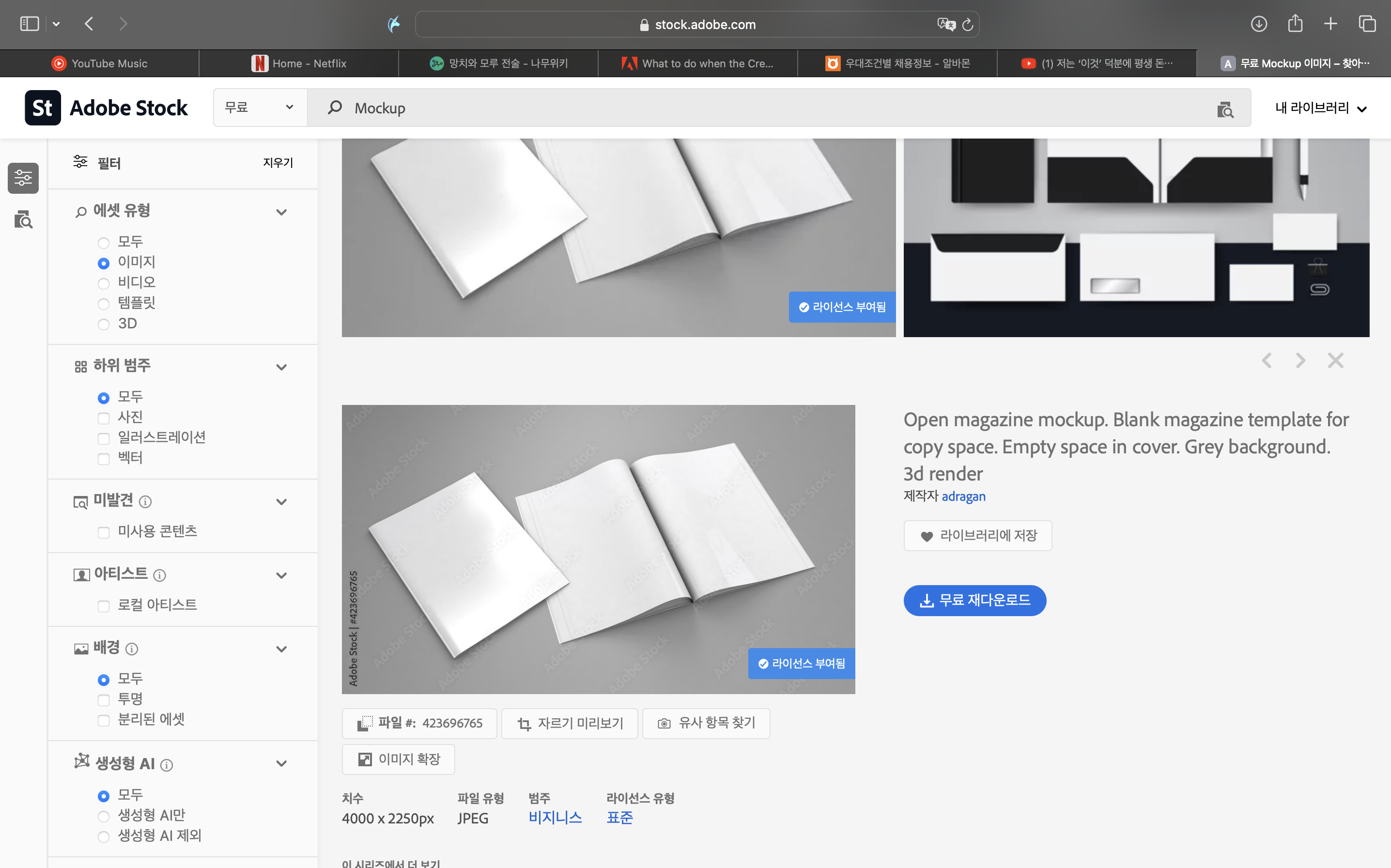Close the image detail panel X
1391x868 pixels.
(x=1335, y=360)
